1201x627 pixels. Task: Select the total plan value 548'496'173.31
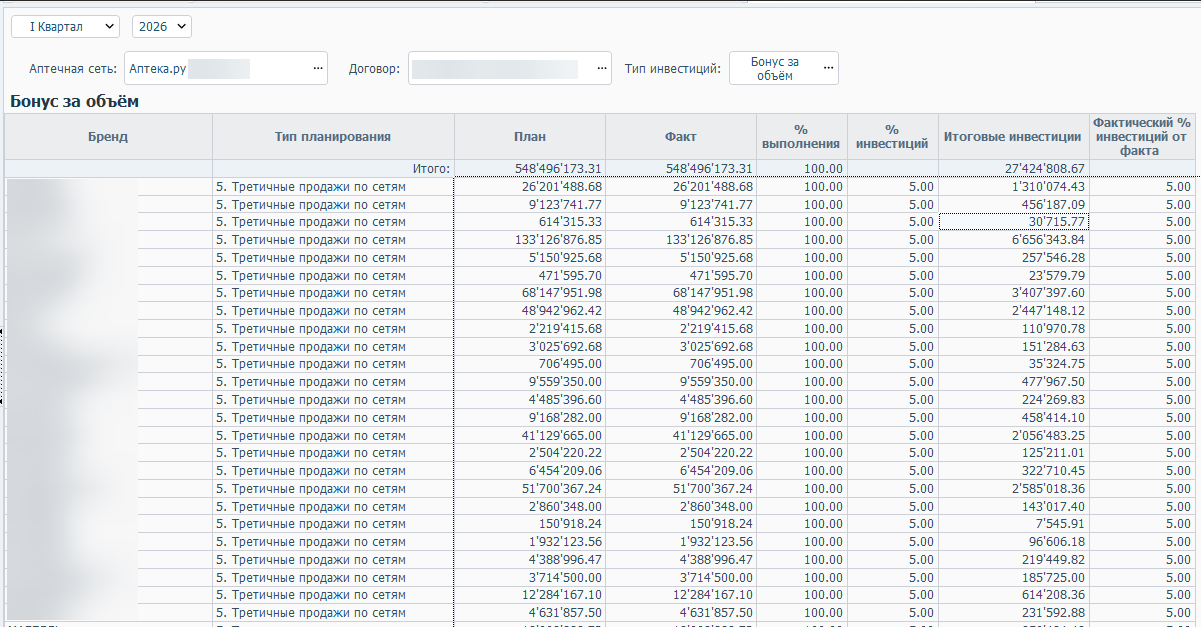point(530,169)
